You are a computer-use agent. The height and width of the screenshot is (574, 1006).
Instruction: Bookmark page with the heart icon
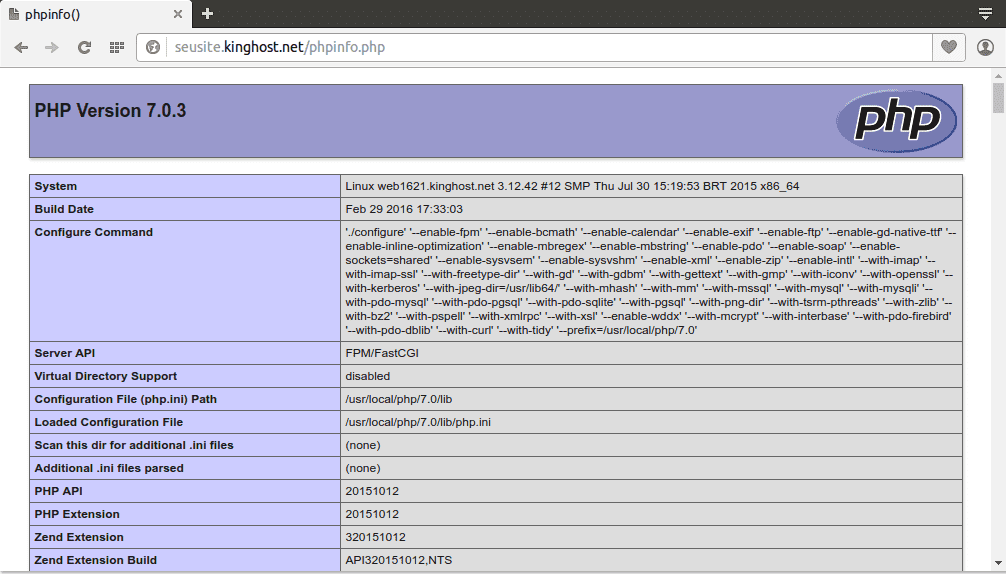949,47
